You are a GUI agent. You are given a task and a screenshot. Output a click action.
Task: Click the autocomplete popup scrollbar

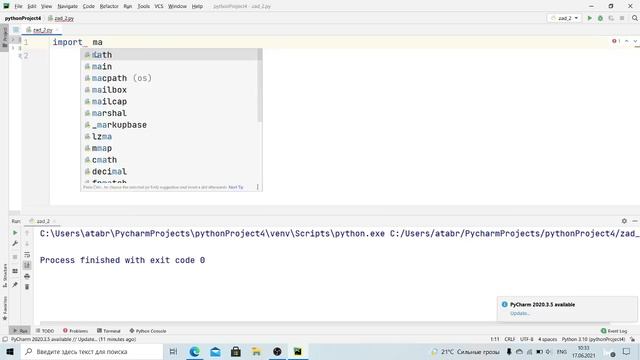(x=260, y=86)
